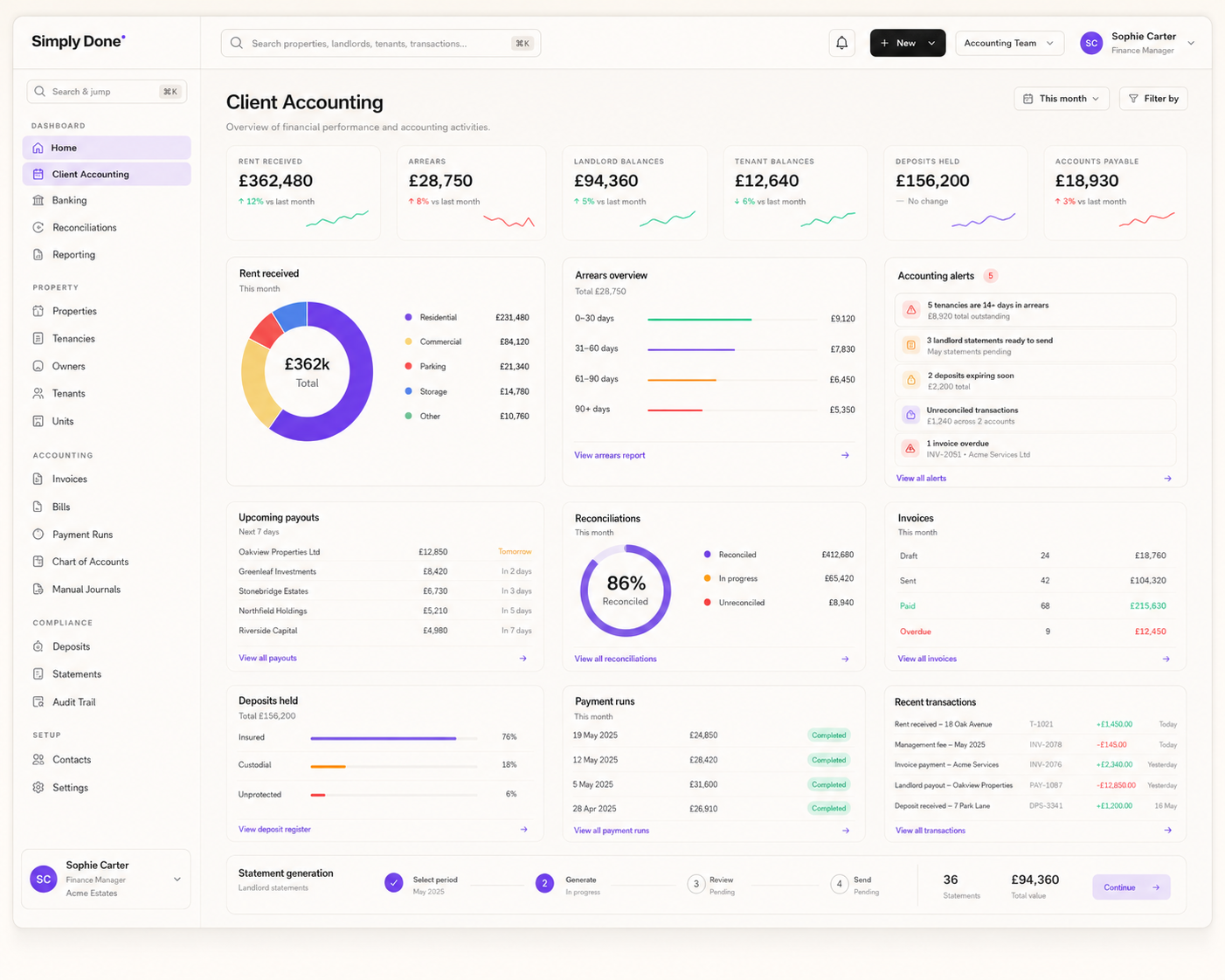Screen dimensions: 1225x980
Task: Click the Chart of Accounts icon
Action: point(38,562)
